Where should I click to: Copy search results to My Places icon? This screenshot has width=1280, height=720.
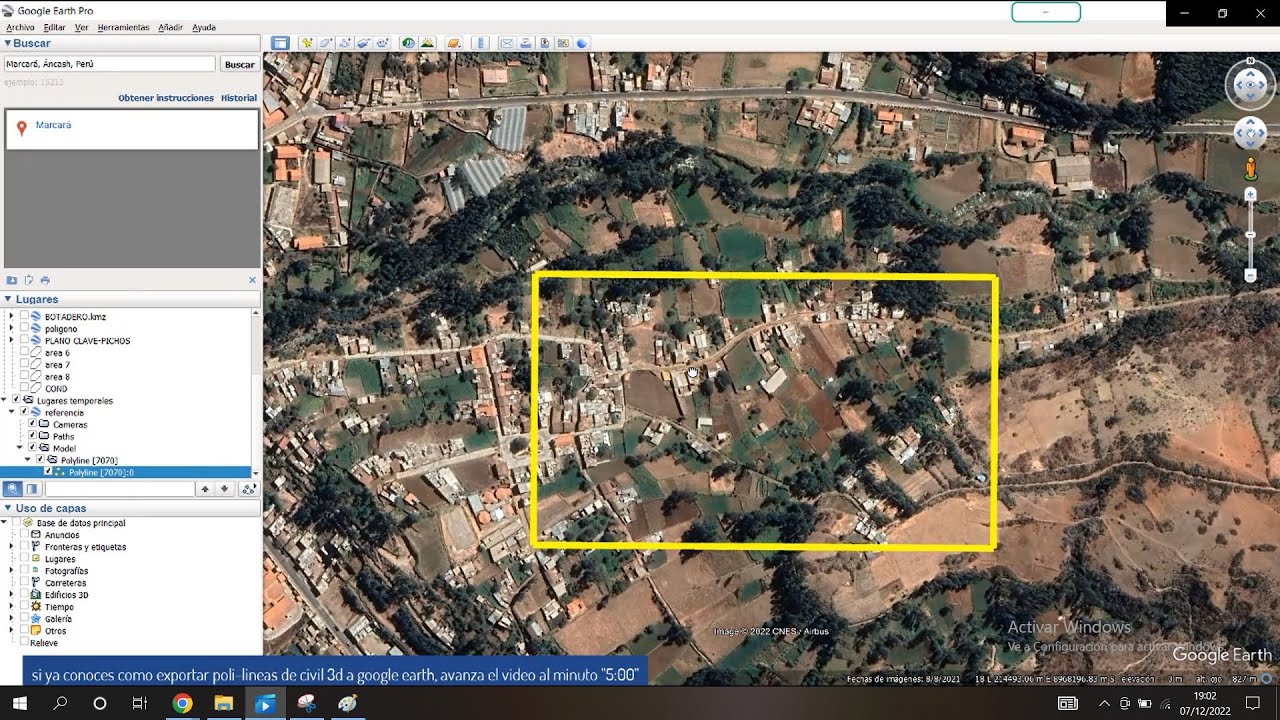point(29,280)
